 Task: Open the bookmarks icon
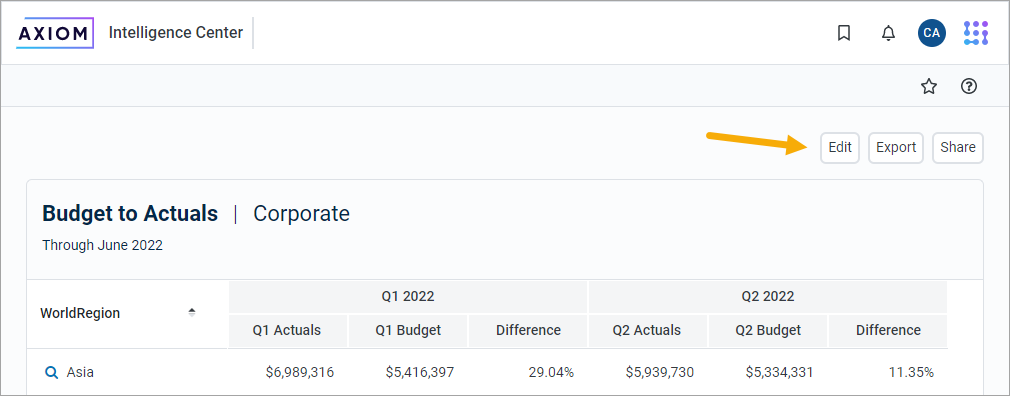(844, 33)
